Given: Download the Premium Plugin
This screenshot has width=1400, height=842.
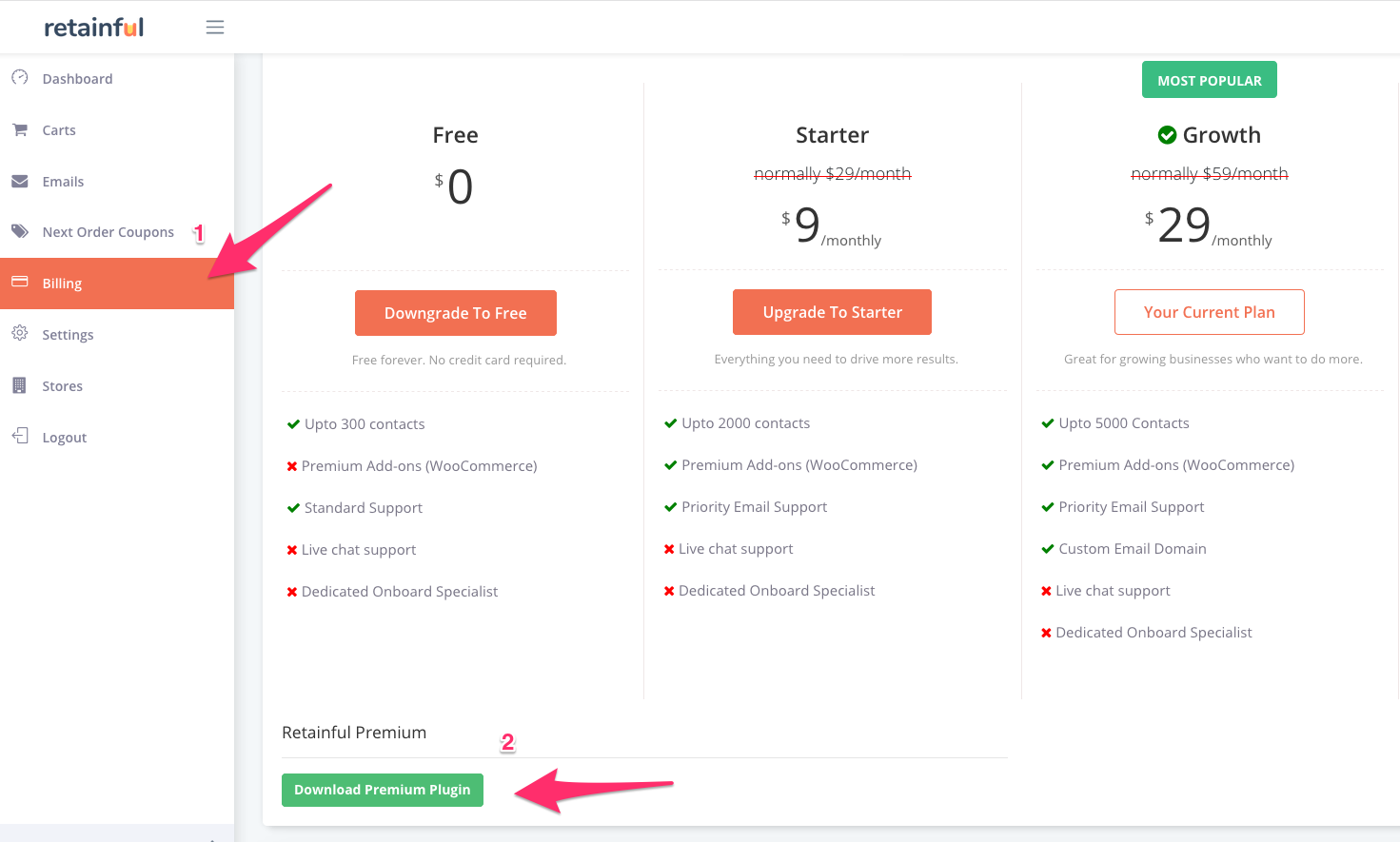Looking at the screenshot, I should click(x=383, y=790).
